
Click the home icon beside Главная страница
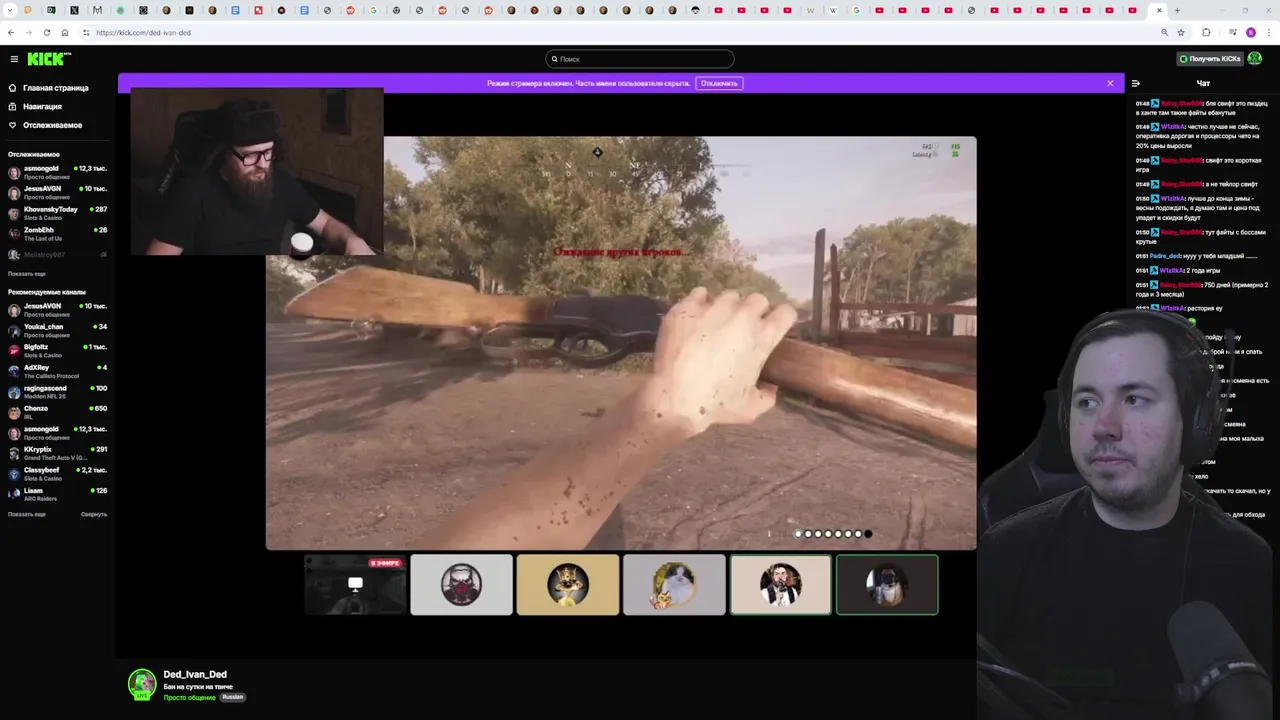click(13, 88)
